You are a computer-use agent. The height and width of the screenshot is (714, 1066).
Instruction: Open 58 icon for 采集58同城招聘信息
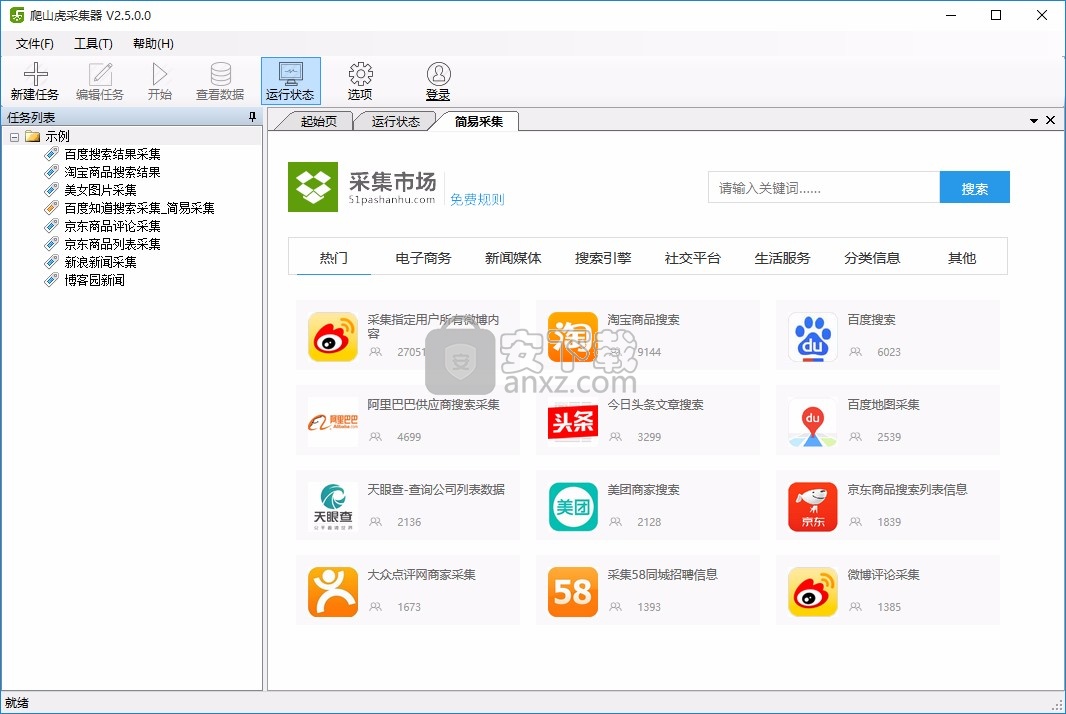tap(572, 592)
